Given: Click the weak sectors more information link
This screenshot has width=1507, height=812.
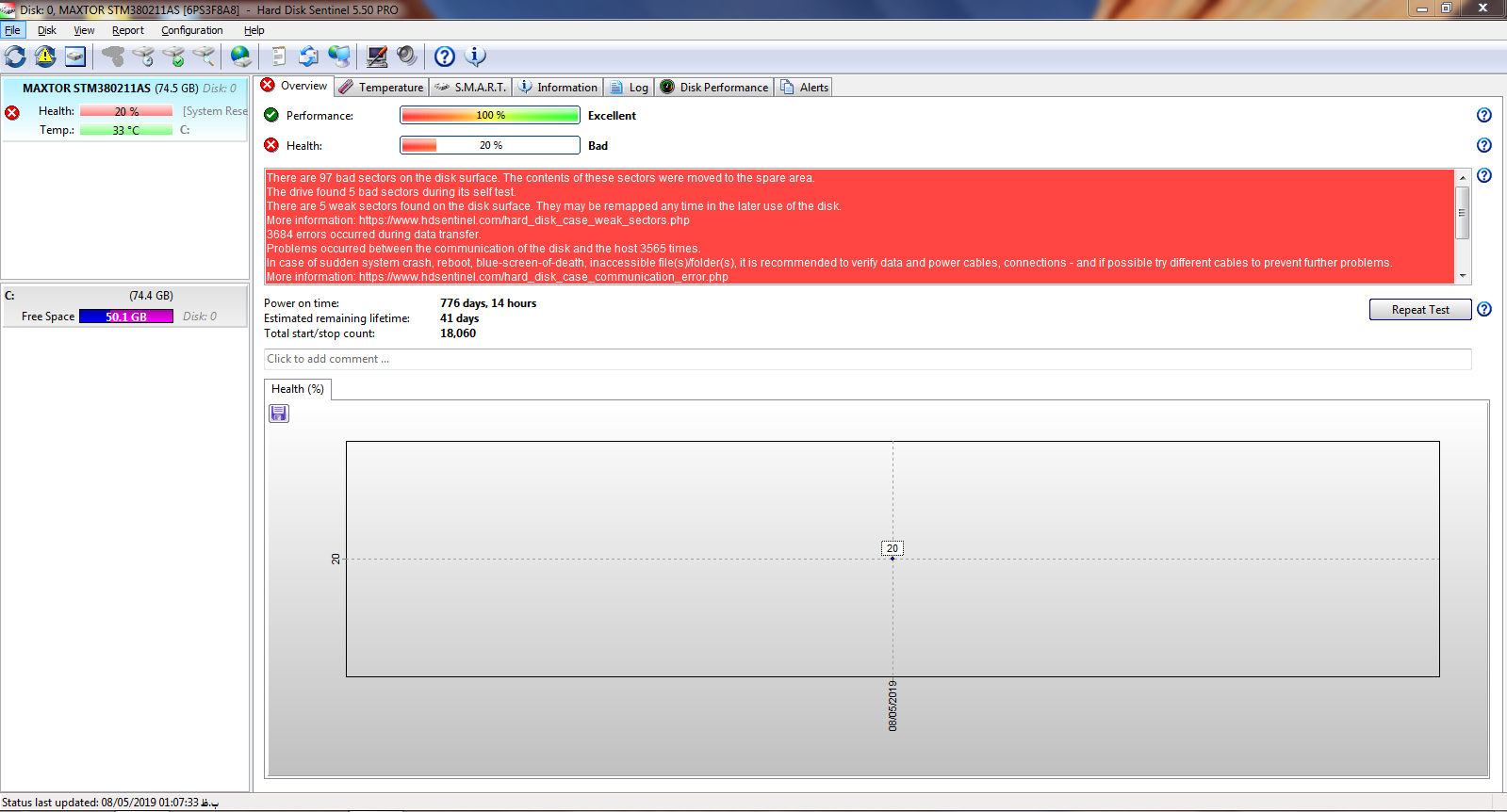Looking at the screenshot, I should coord(524,220).
